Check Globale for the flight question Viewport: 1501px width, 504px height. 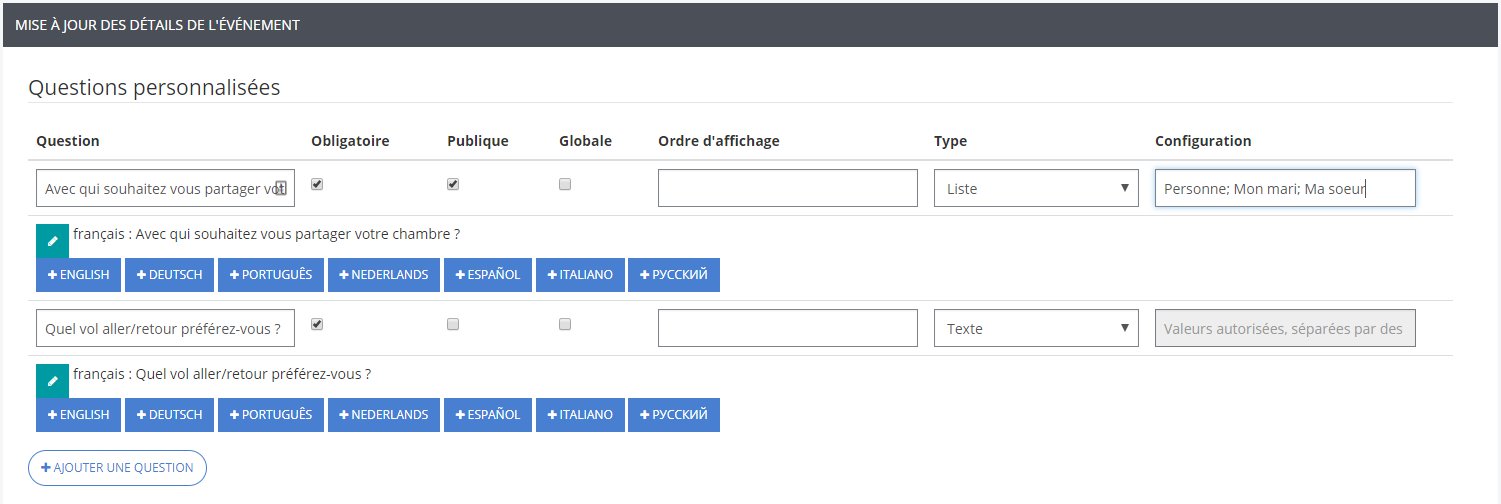point(565,324)
